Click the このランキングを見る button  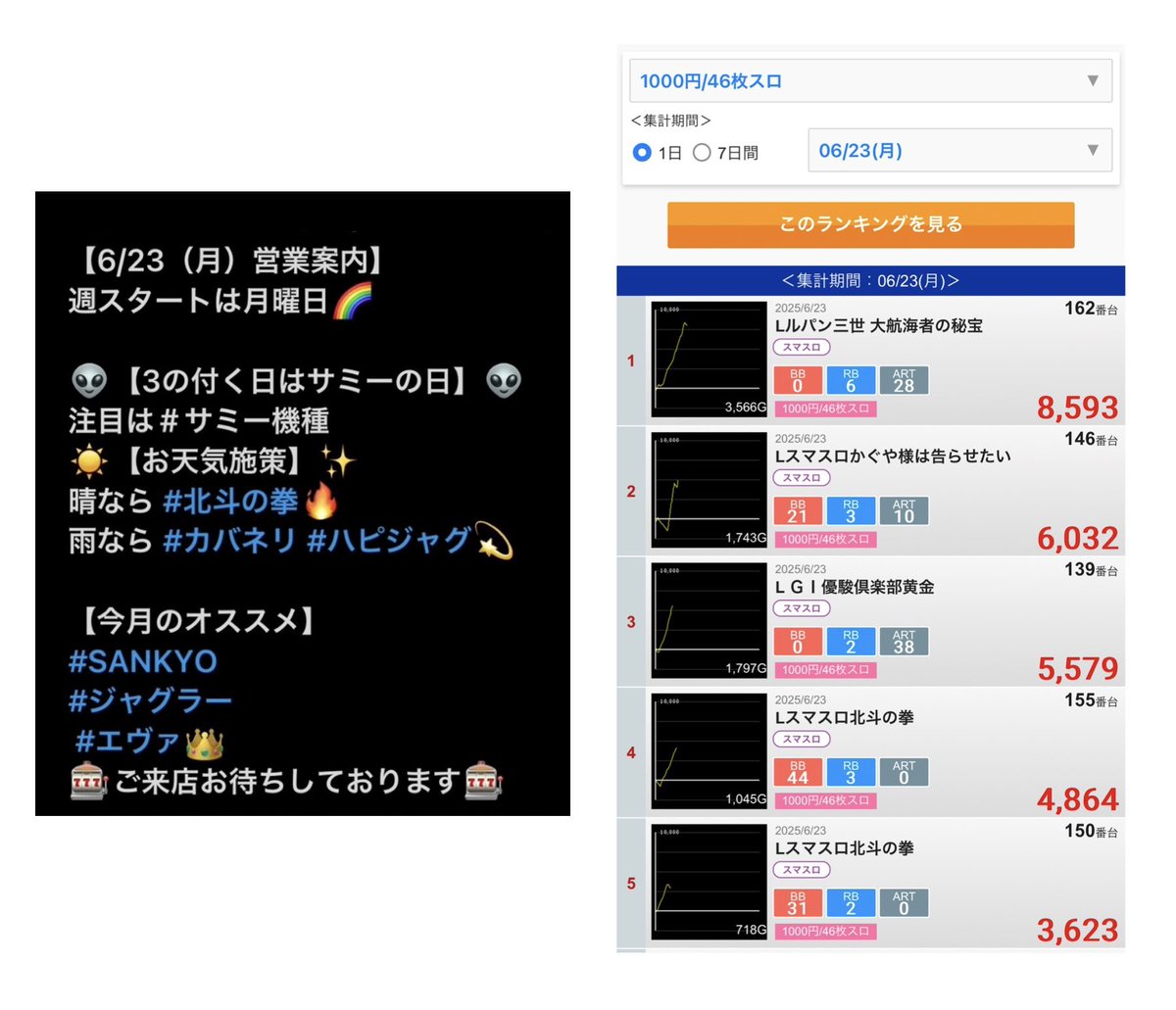coord(871,224)
